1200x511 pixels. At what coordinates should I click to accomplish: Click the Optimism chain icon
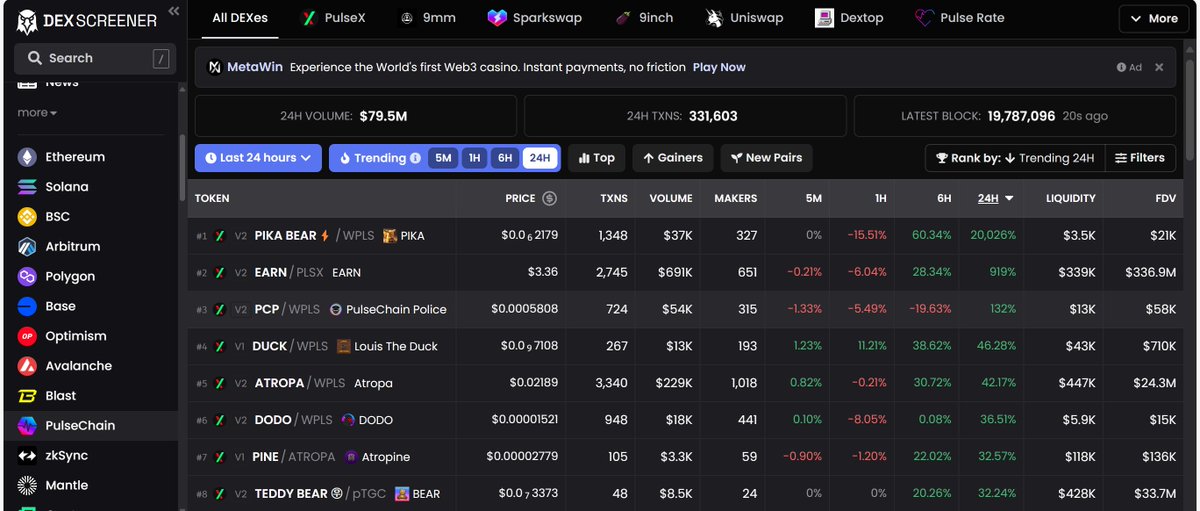point(27,336)
